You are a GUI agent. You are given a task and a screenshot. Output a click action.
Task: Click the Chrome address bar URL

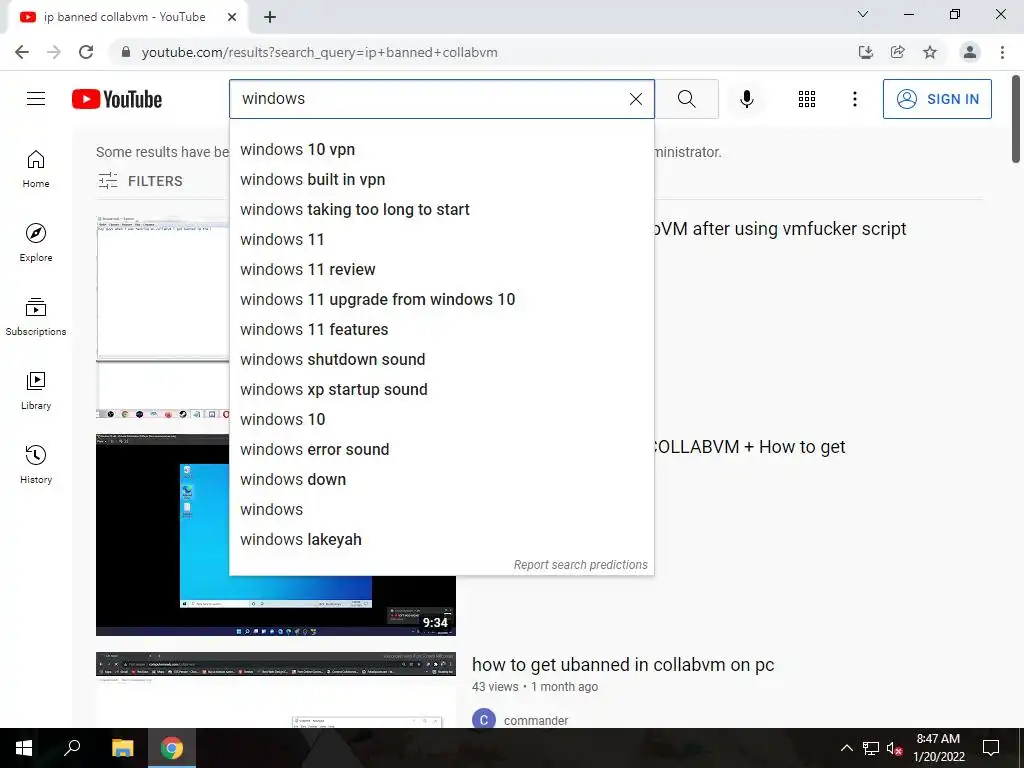coord(319,52)
